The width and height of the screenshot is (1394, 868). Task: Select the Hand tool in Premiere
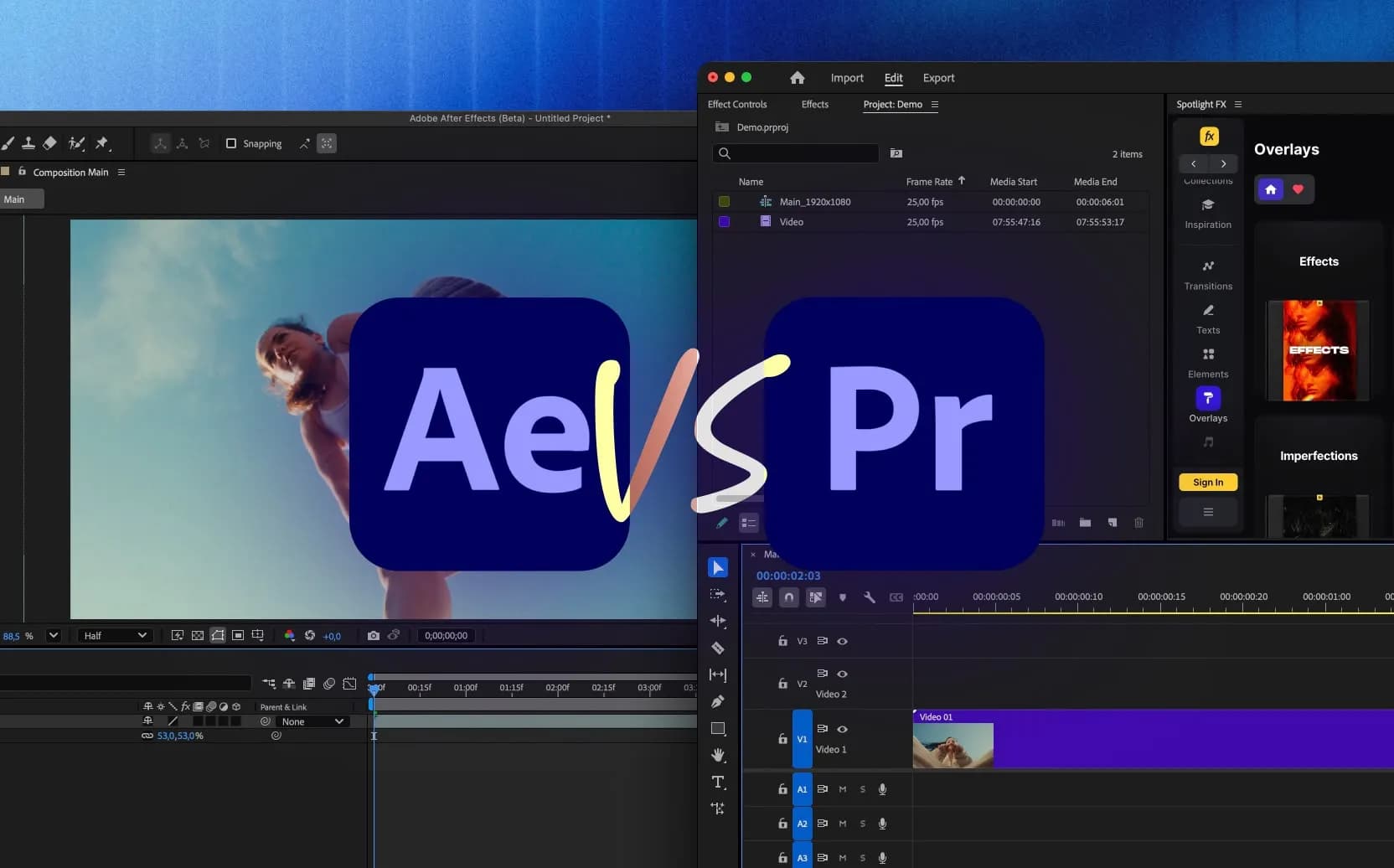pos(718,755)
